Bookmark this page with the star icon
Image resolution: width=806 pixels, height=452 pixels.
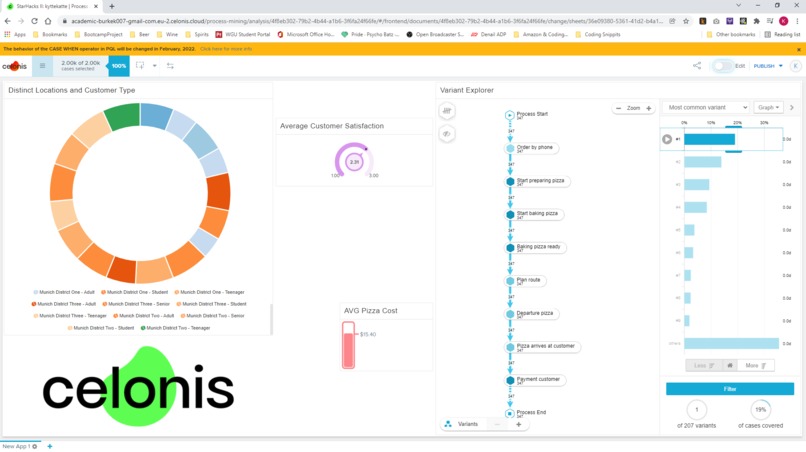click(686, 21)
